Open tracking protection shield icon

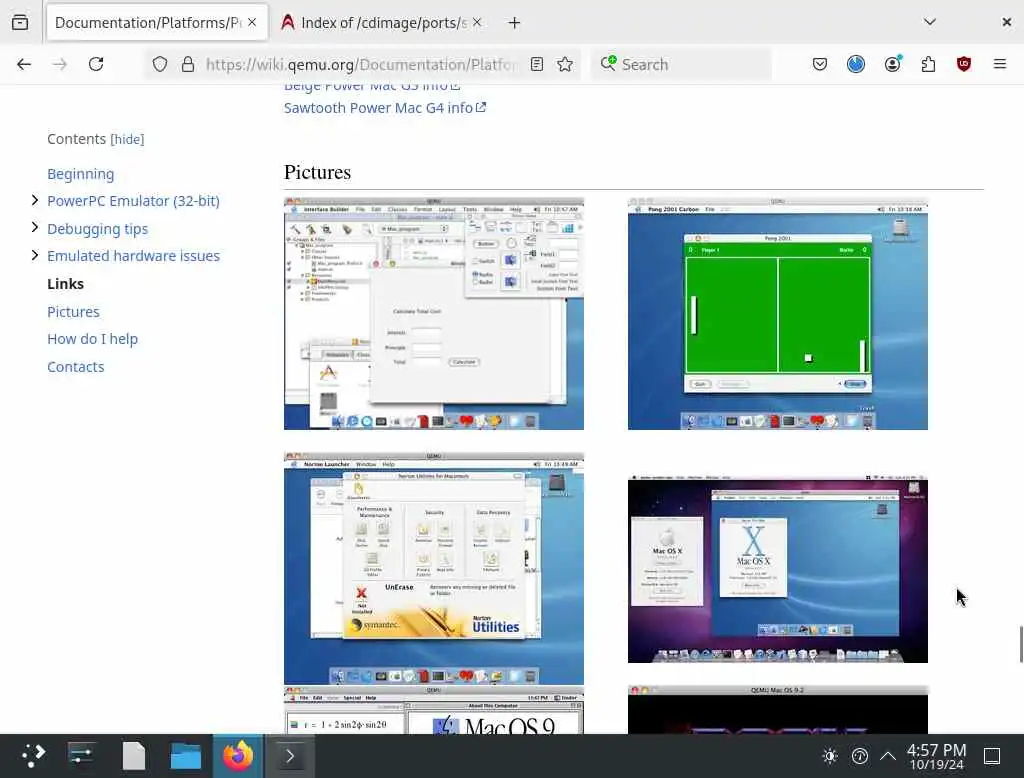click(160, 64)
